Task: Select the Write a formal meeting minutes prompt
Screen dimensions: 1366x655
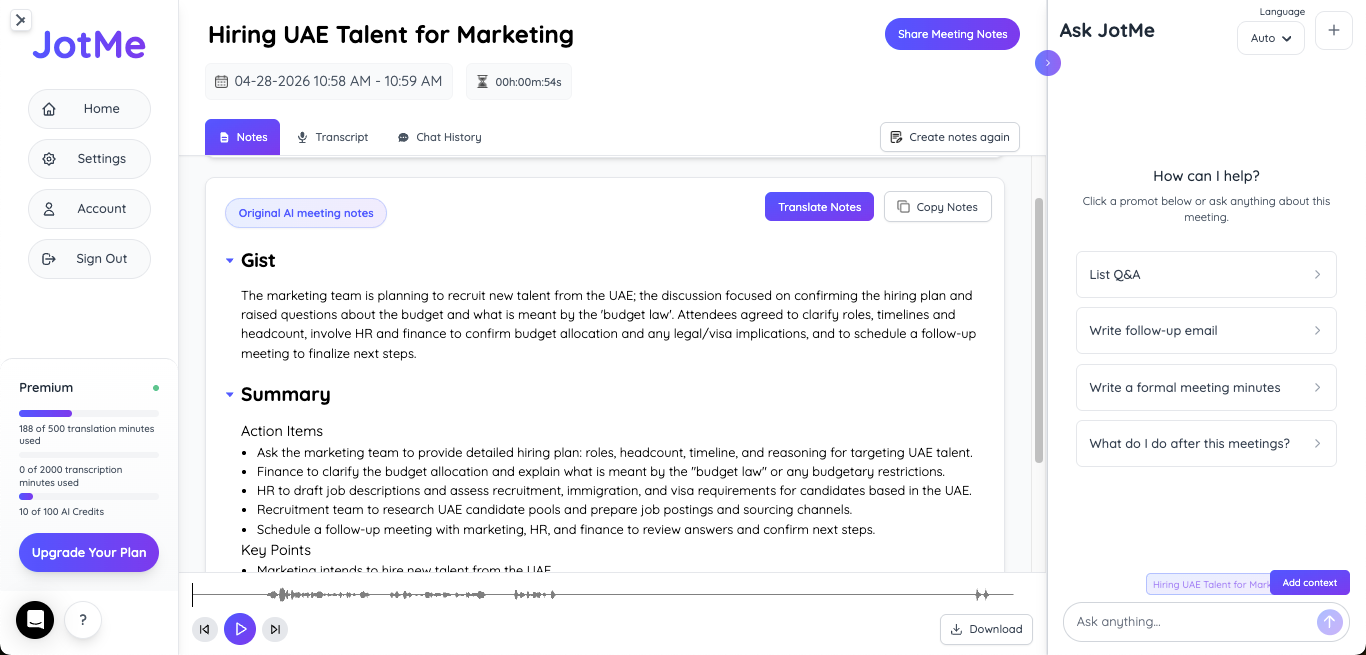Action: tap(1206, 387)
